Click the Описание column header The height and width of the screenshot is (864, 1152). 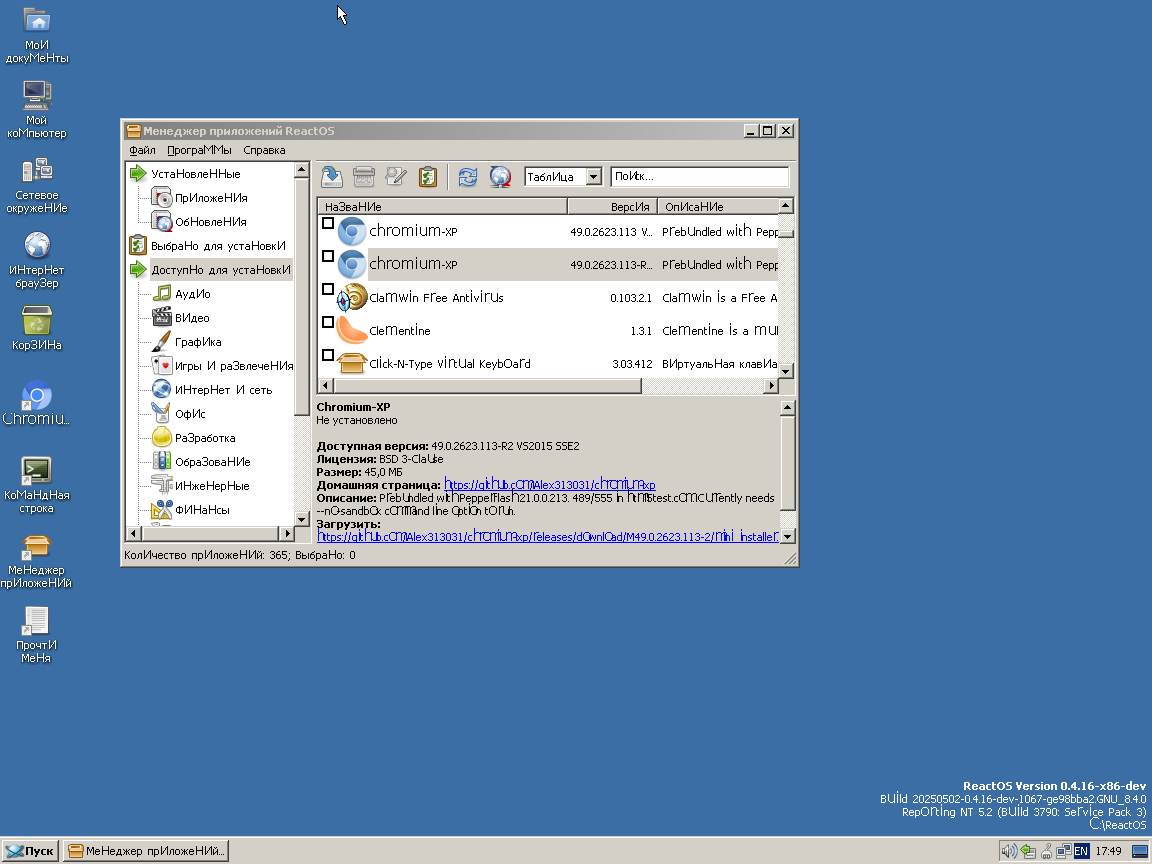tap(718, 206)
